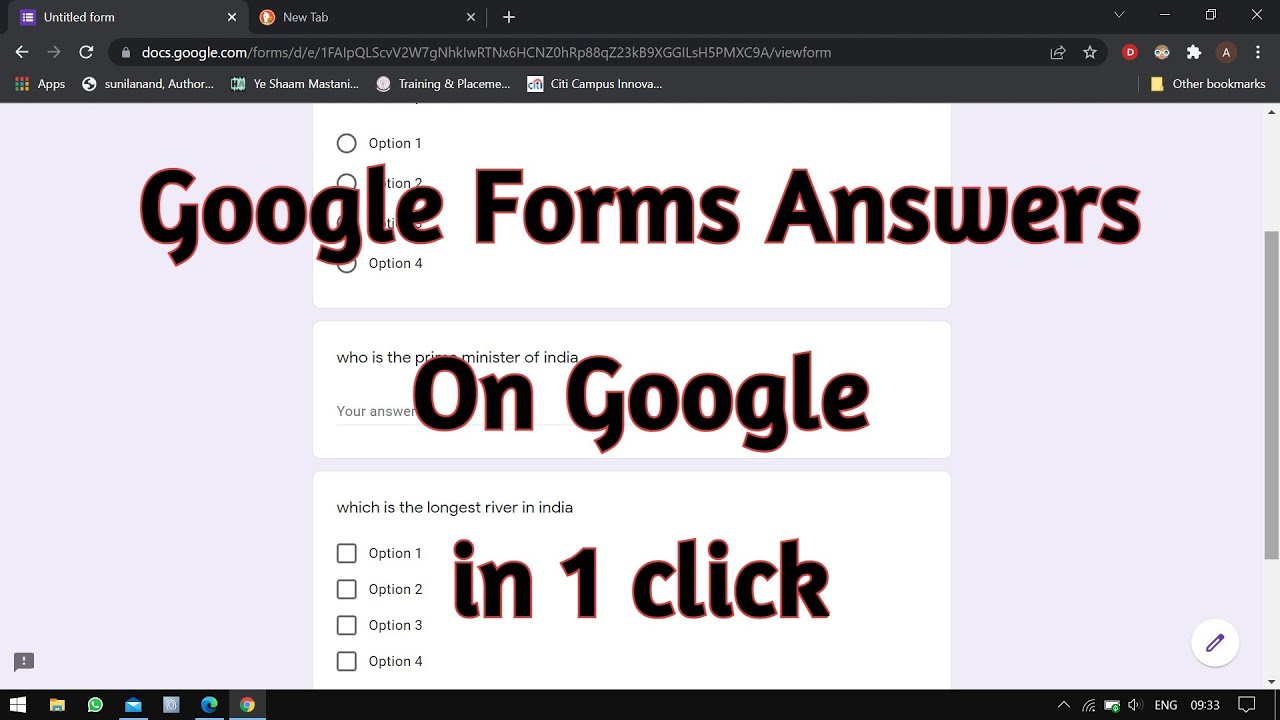The width and height of the screenshot is (1280, 720).
Task: Close the Untitled form tab
Action: [x=232, y=17]
